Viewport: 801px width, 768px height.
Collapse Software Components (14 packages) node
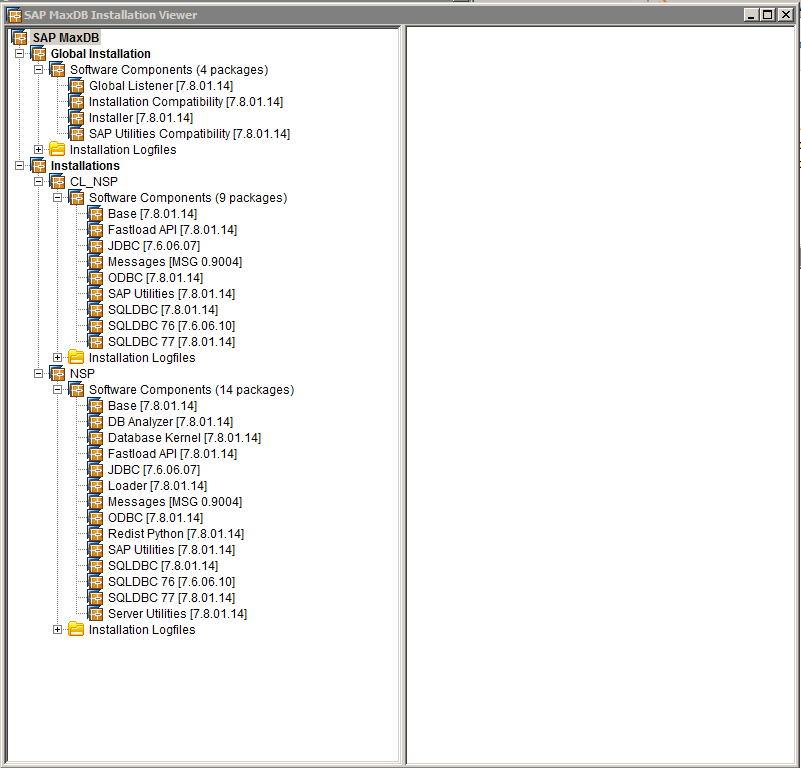coord(58,390)
